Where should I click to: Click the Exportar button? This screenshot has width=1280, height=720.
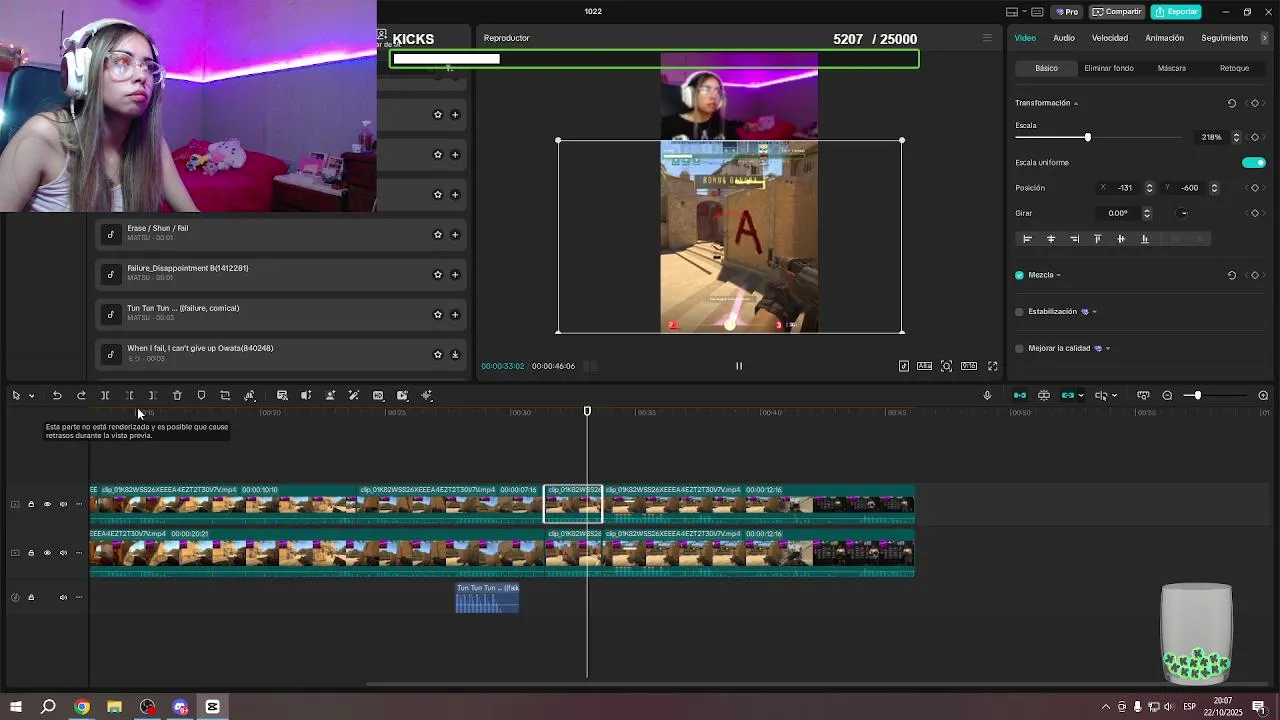click(x=1176, y=12)
